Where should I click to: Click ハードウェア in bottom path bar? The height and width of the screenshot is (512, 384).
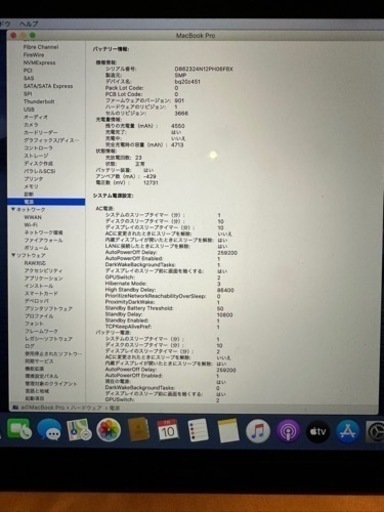pos(86,408)
